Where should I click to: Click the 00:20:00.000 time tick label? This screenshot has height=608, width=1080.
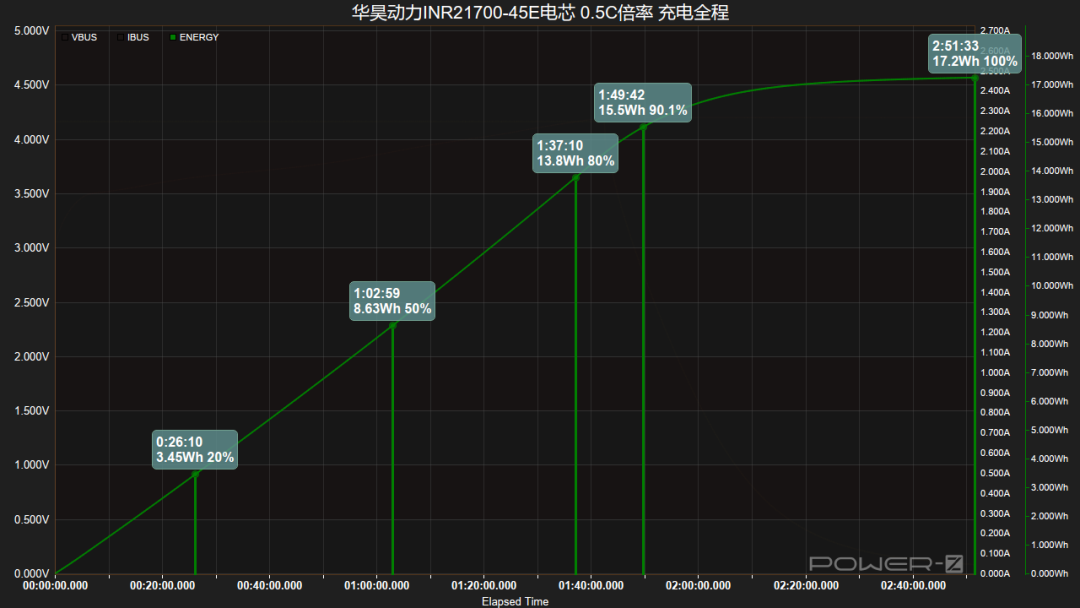(x=163, y=585)
